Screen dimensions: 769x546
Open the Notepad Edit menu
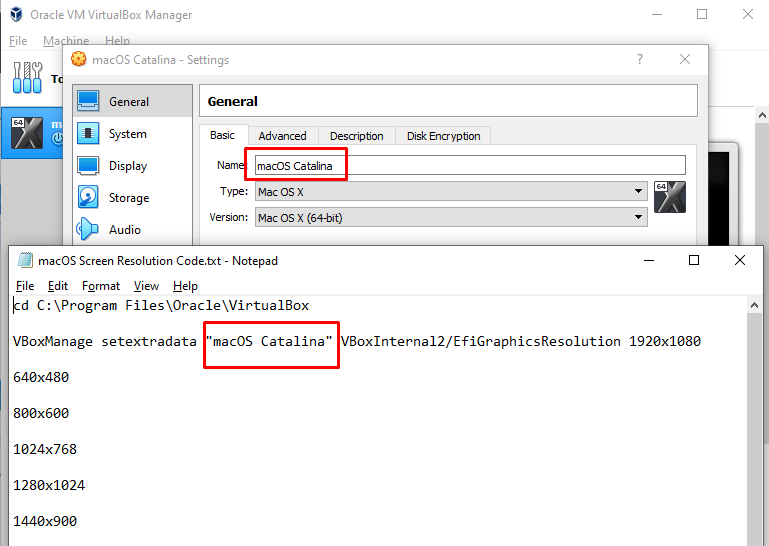coord(58,286)
